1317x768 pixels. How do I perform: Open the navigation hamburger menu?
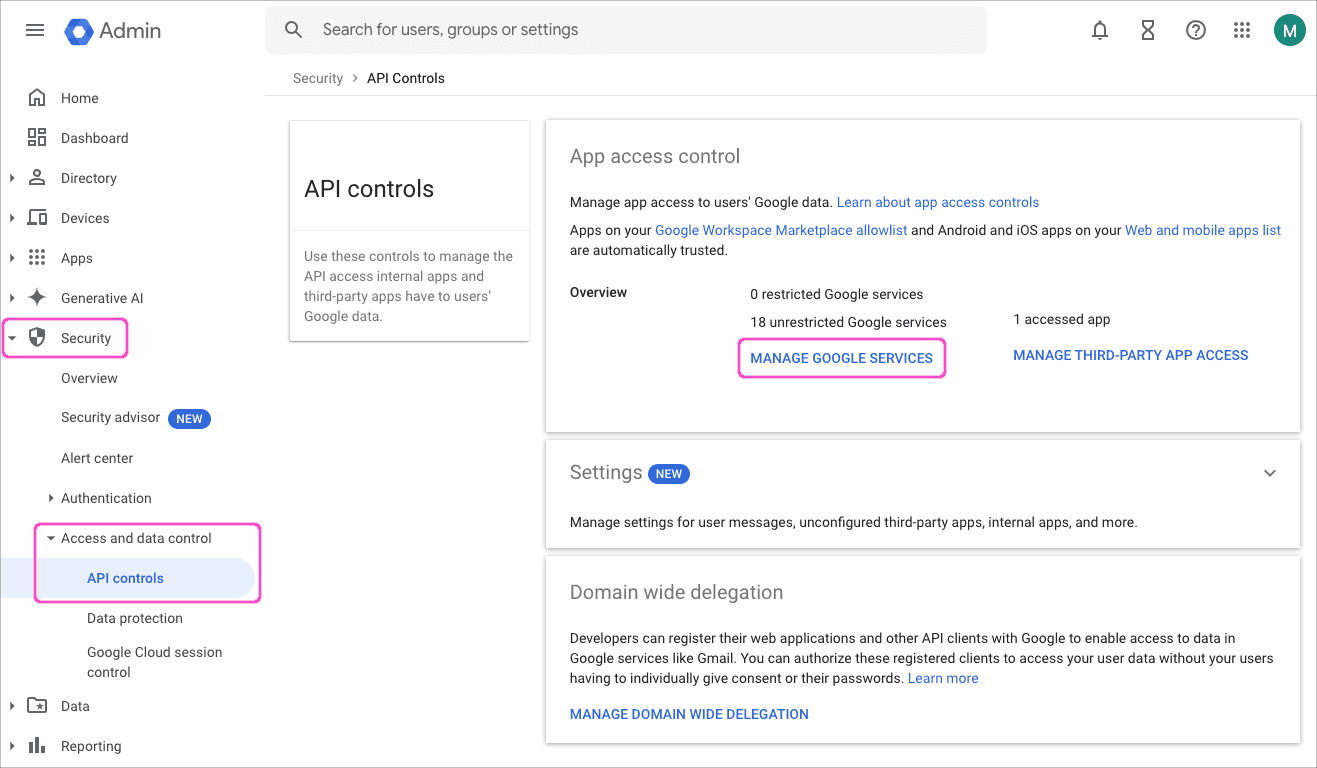pos(35,30)
